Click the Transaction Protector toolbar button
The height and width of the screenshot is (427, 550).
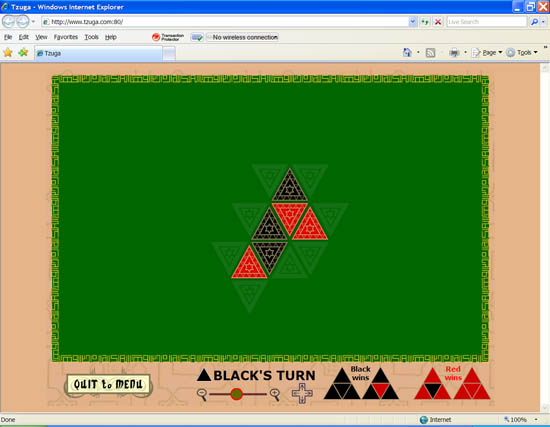168,37
